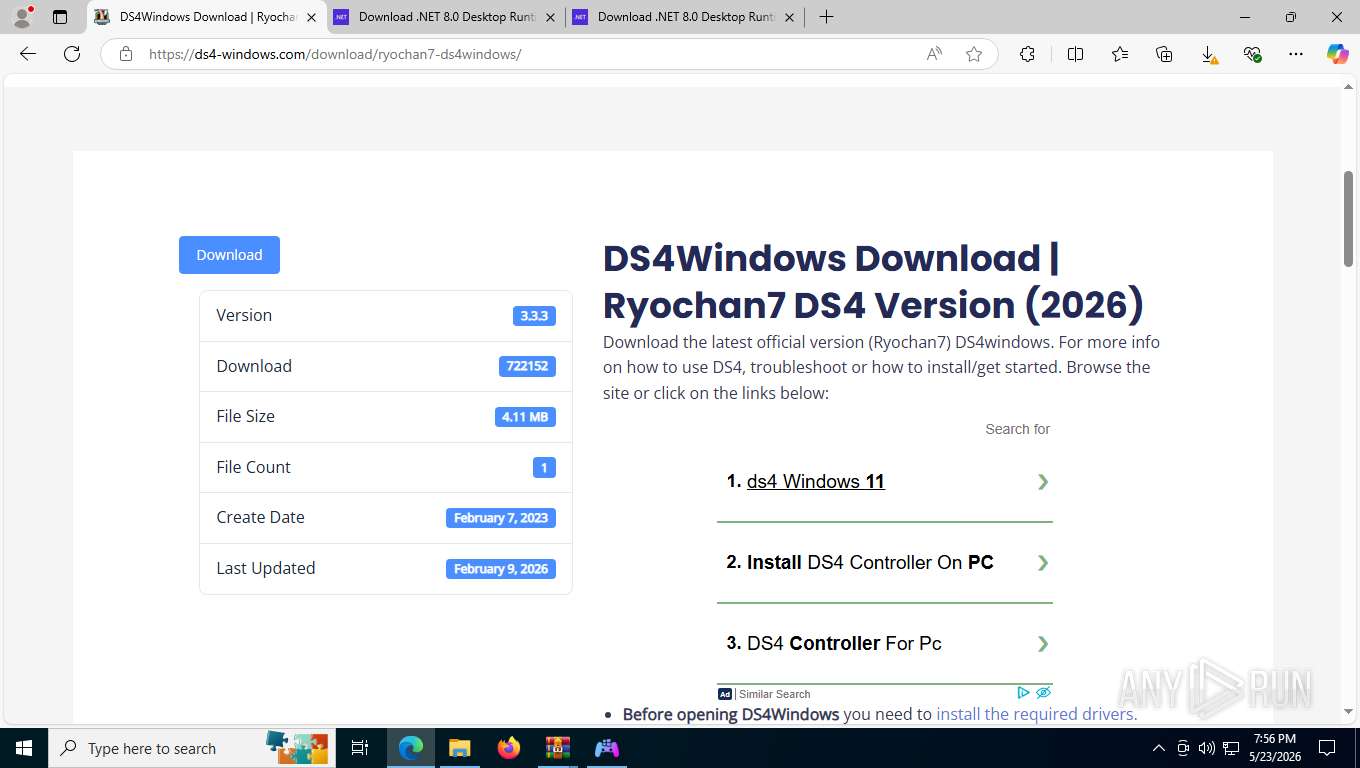Close the third .NET Desktop Runtime tab
The image size is (1360, 768).
point(789,17)
